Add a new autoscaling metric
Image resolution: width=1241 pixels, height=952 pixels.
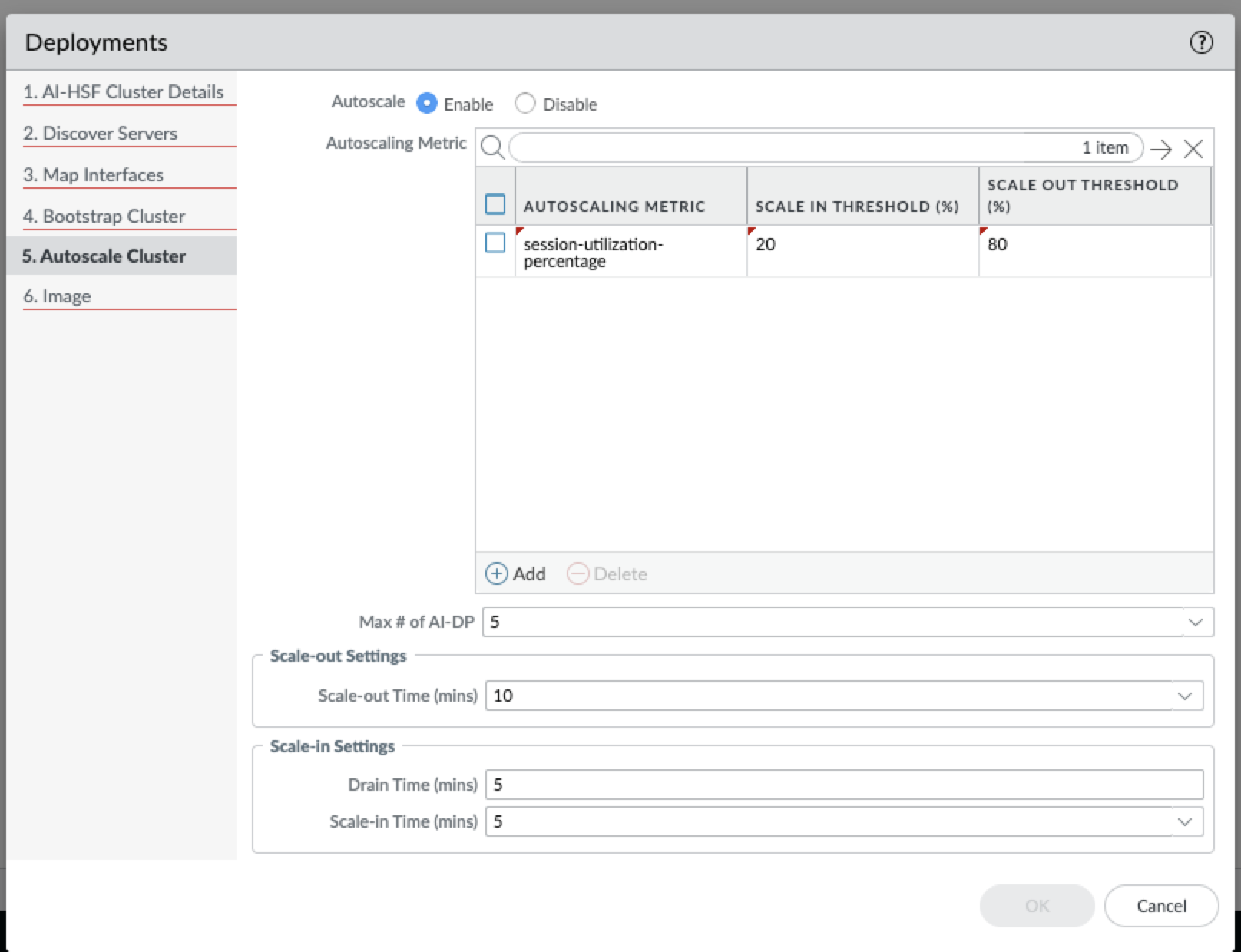tap(516, 574)
